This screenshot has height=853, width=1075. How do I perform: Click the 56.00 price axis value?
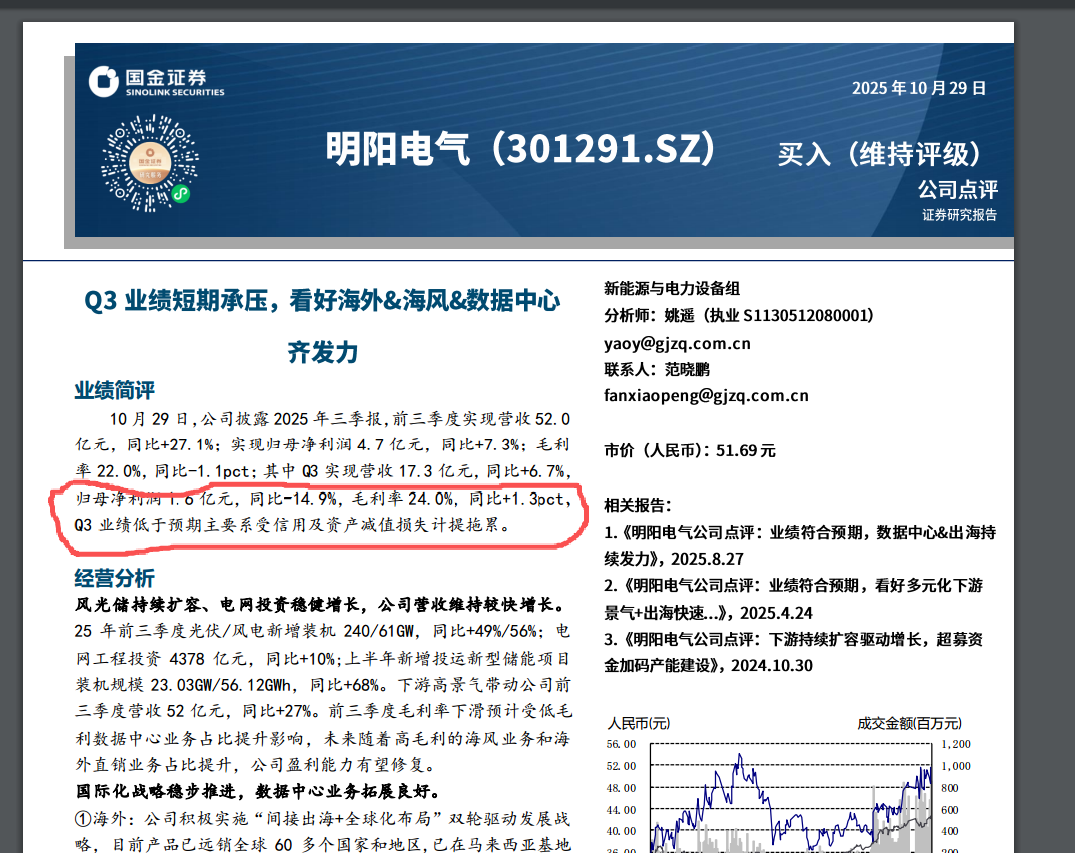pos(621,744)
